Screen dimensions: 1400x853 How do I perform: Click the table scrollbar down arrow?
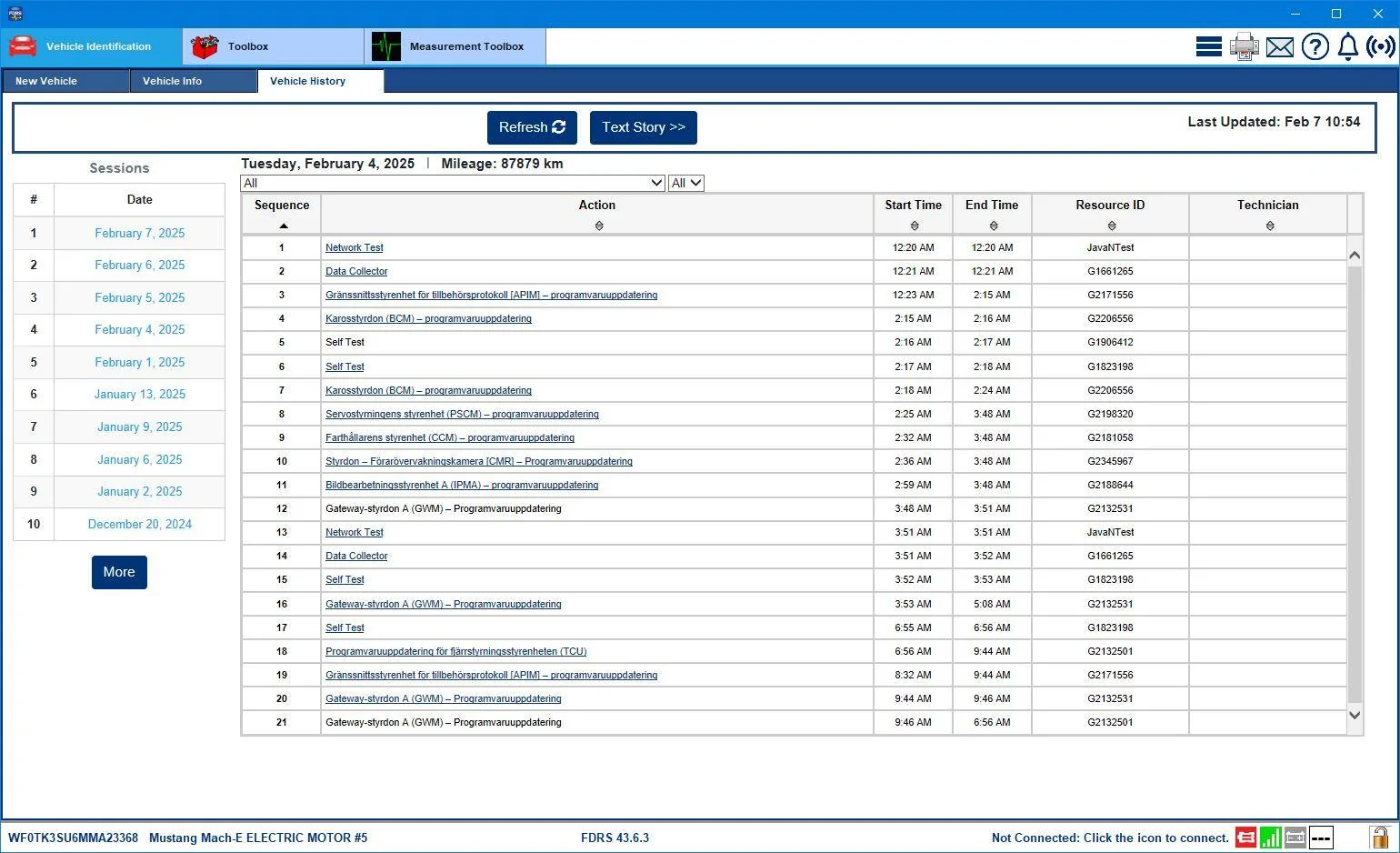tap(1355, 715)
